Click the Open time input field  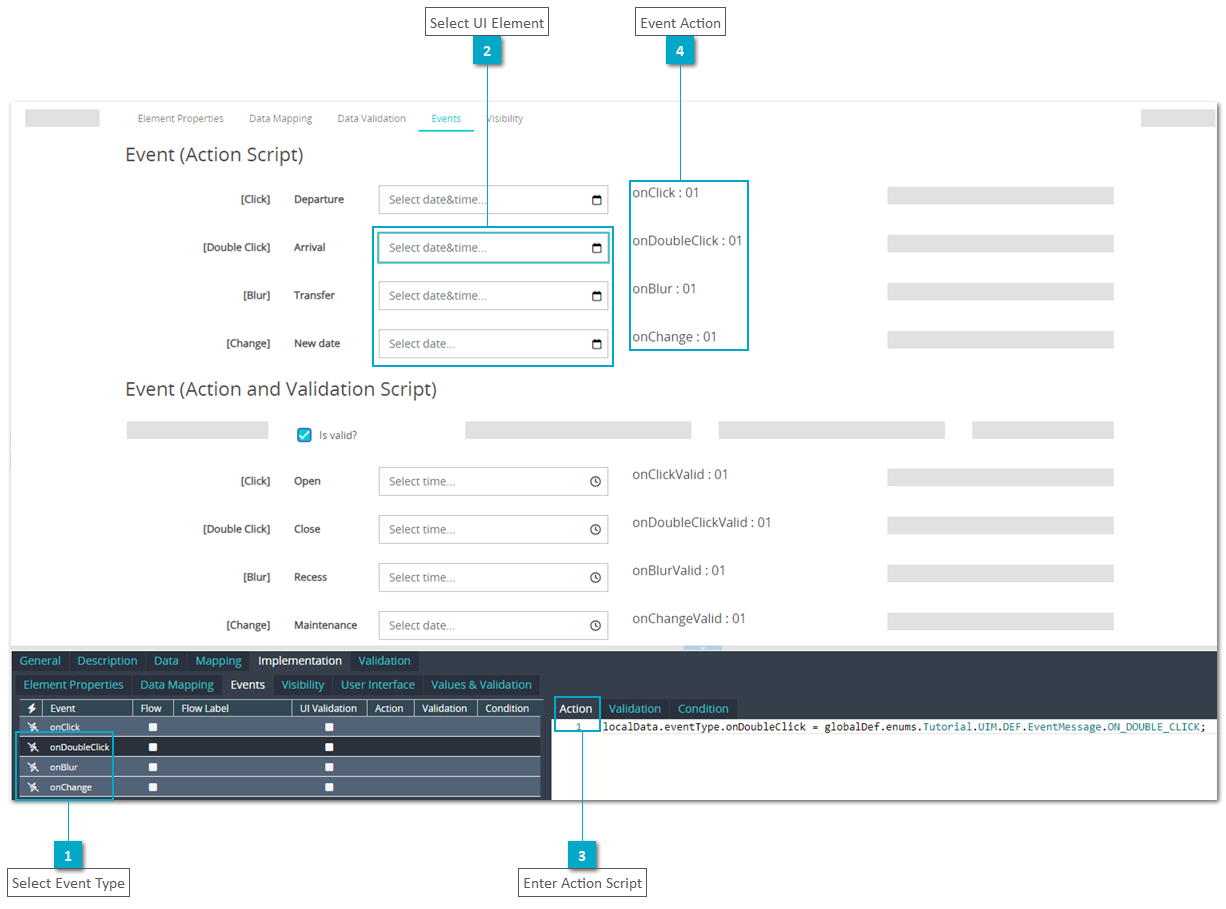coord(493,482)
